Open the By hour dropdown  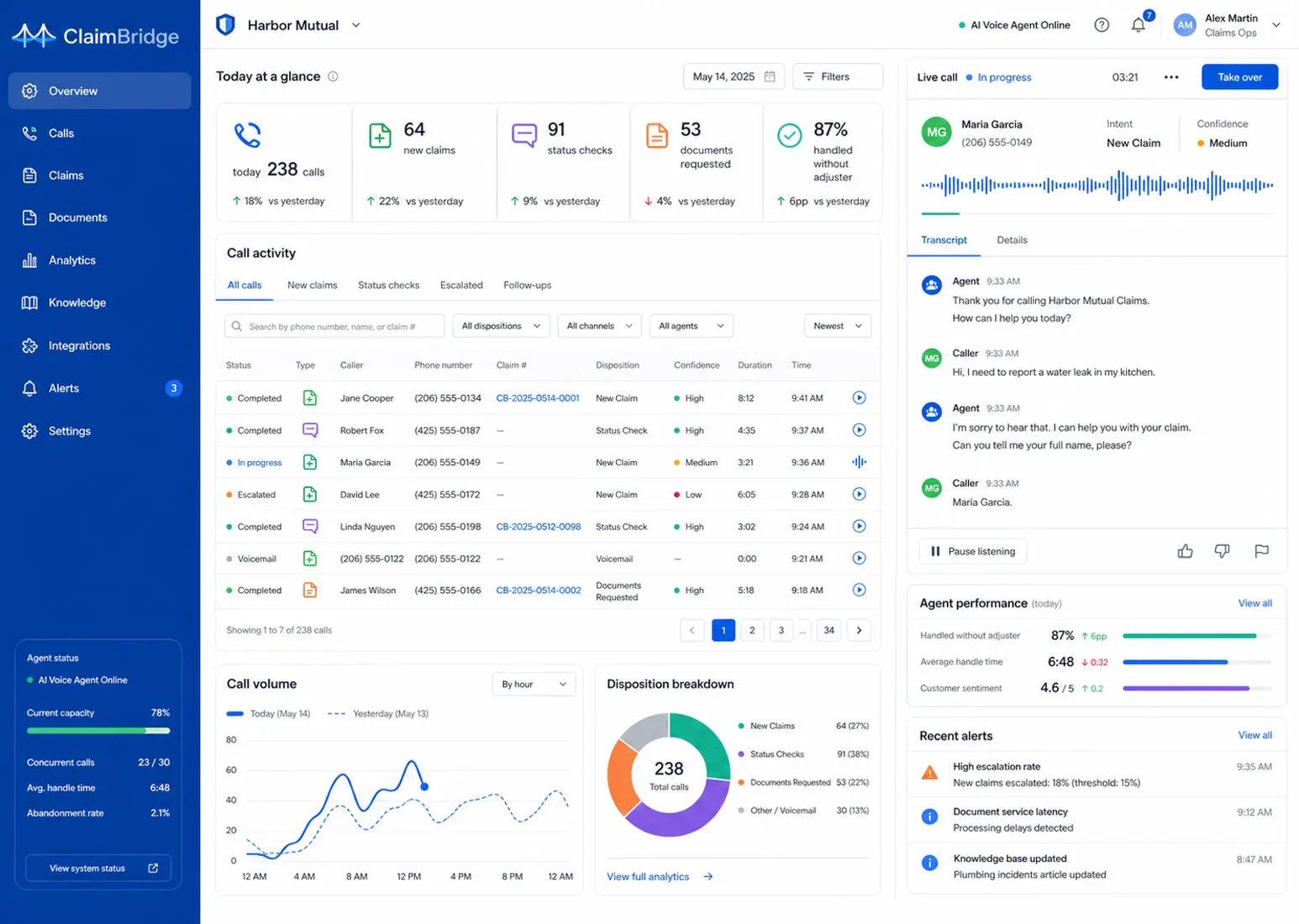534,684
